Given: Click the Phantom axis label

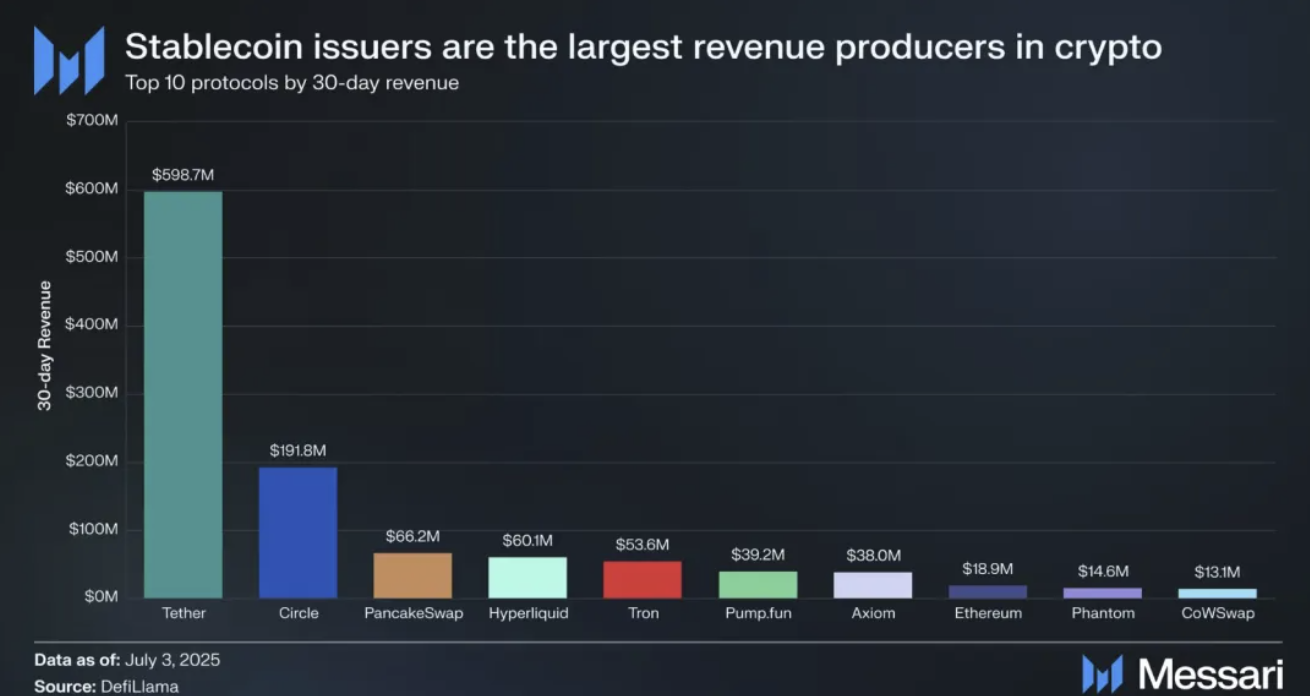Looking at the screenshot, I should point(1103,613).
